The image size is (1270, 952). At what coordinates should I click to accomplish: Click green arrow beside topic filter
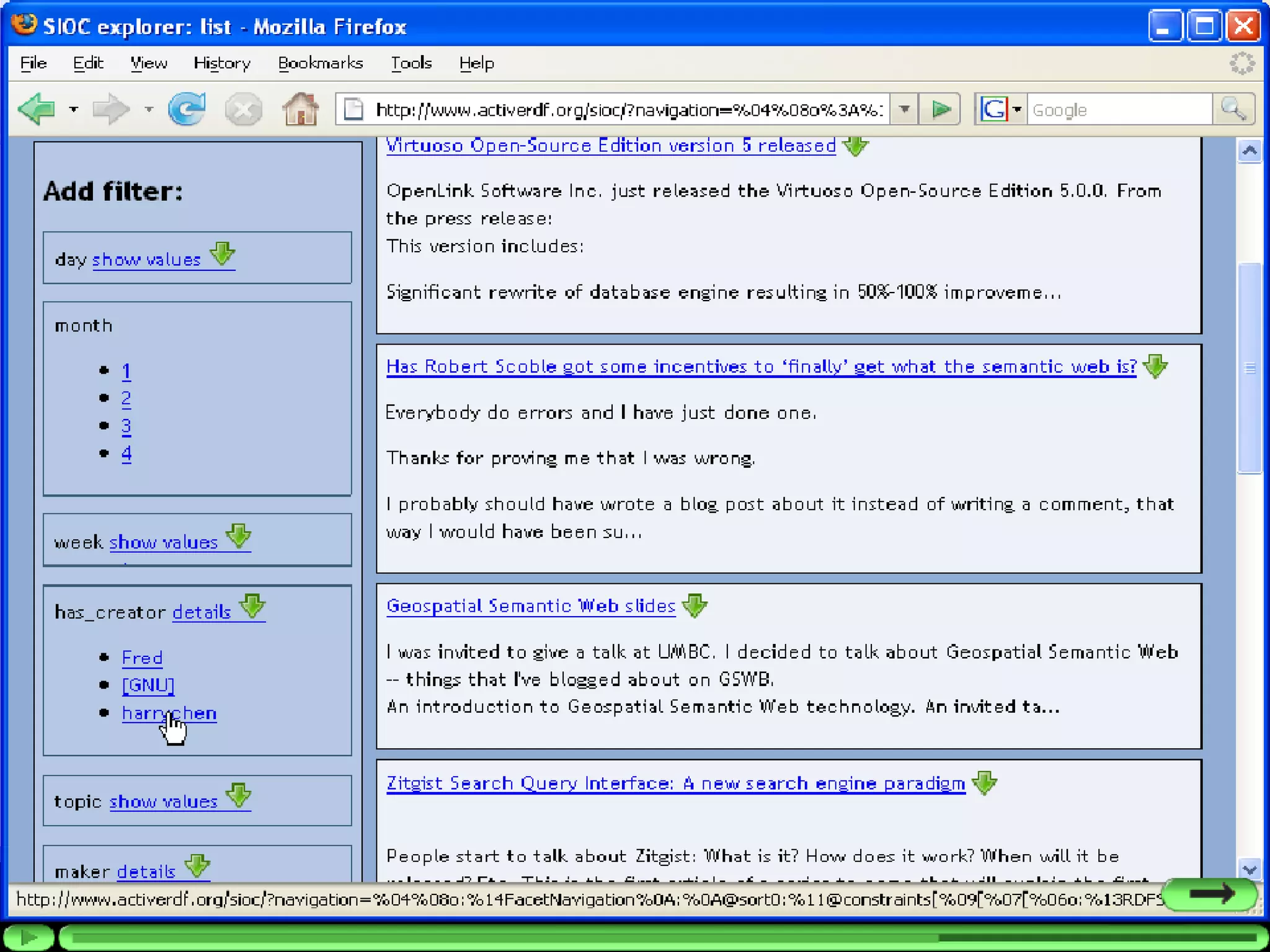239,796
